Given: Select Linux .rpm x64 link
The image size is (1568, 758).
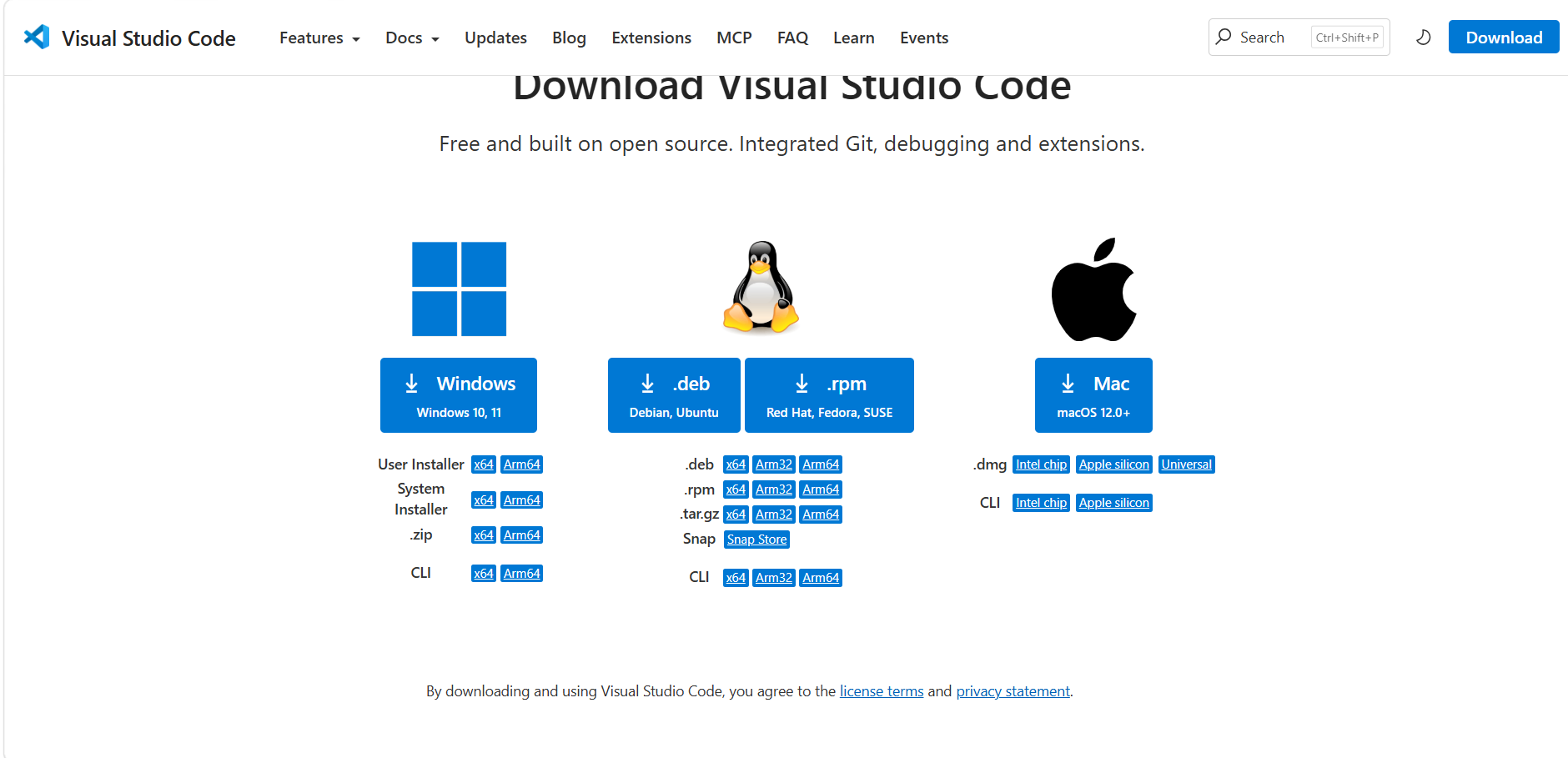Looking at the screenshot, I should click(736, 489).
